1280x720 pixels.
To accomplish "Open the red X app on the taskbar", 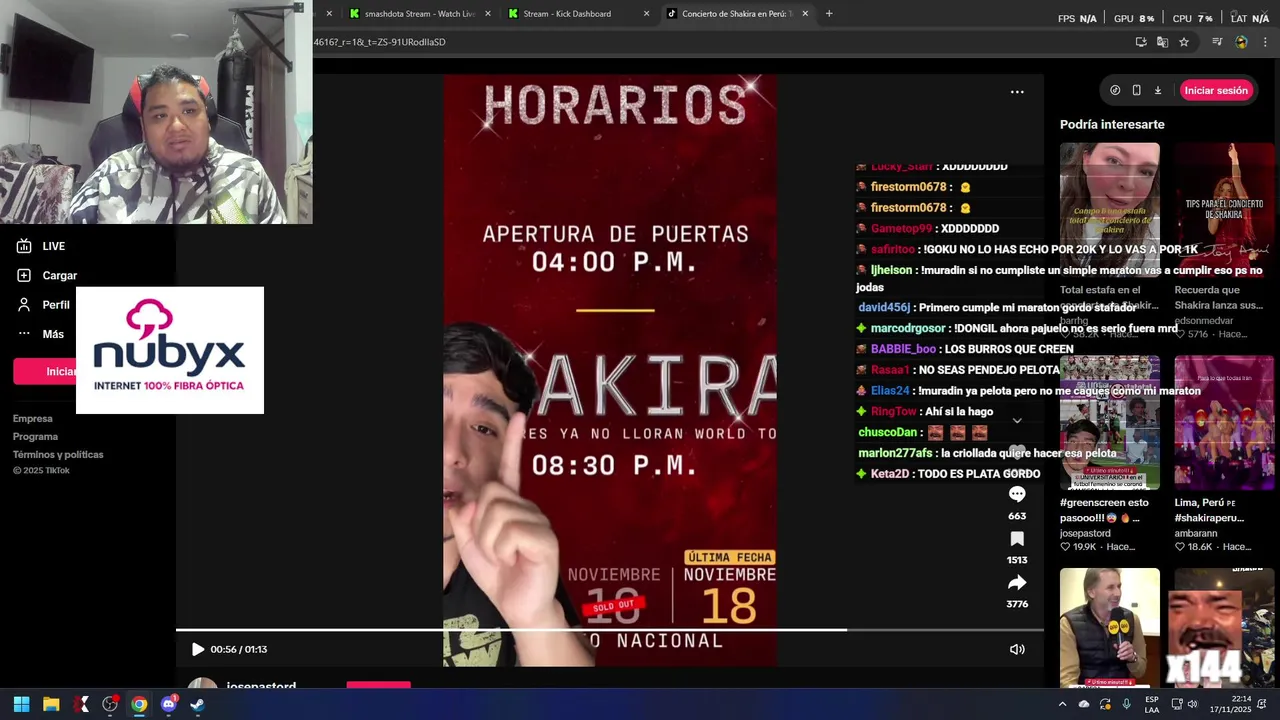I will tap(81, 704).
